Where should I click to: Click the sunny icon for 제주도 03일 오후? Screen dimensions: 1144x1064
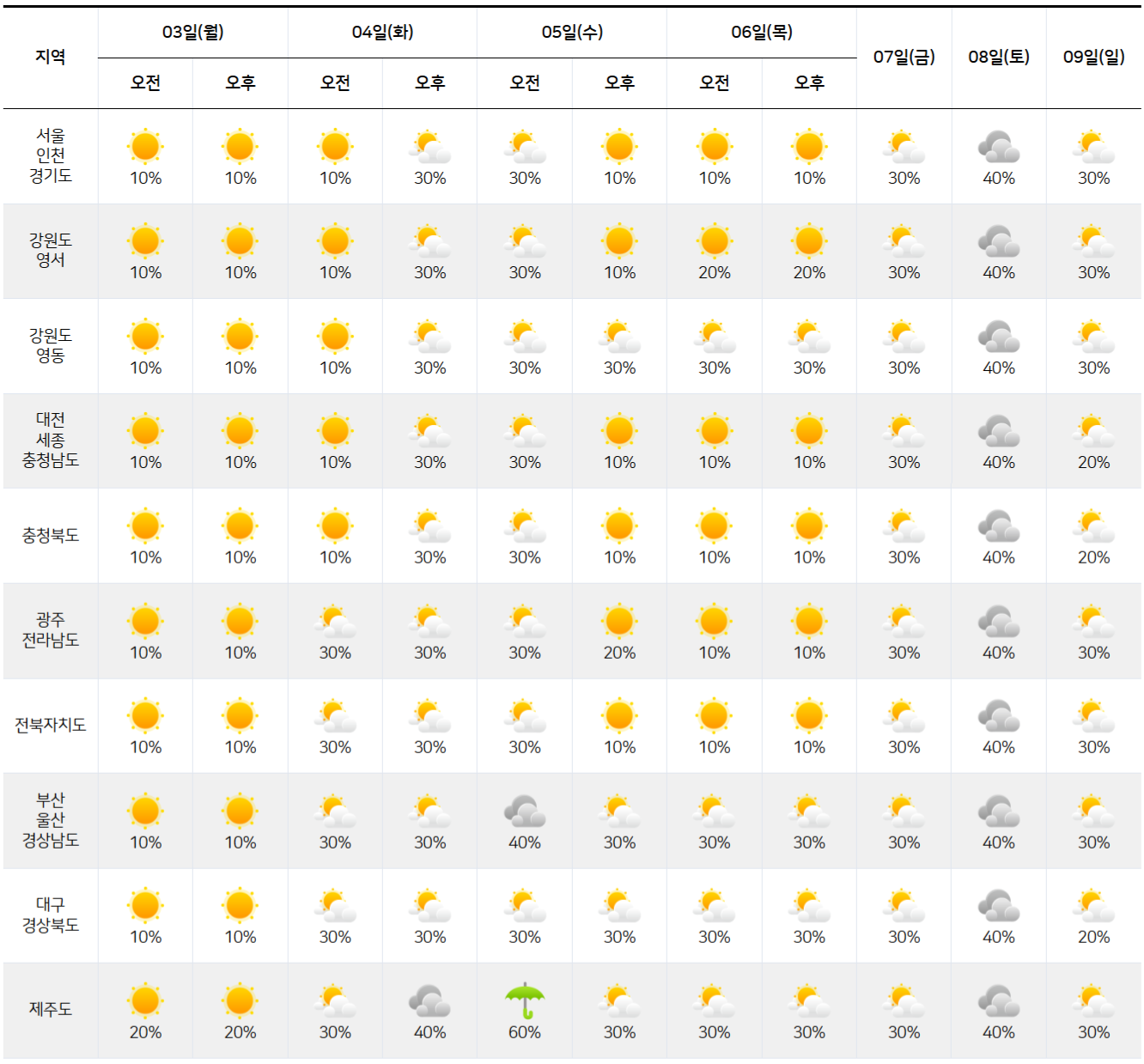(x=240, y=1000)
